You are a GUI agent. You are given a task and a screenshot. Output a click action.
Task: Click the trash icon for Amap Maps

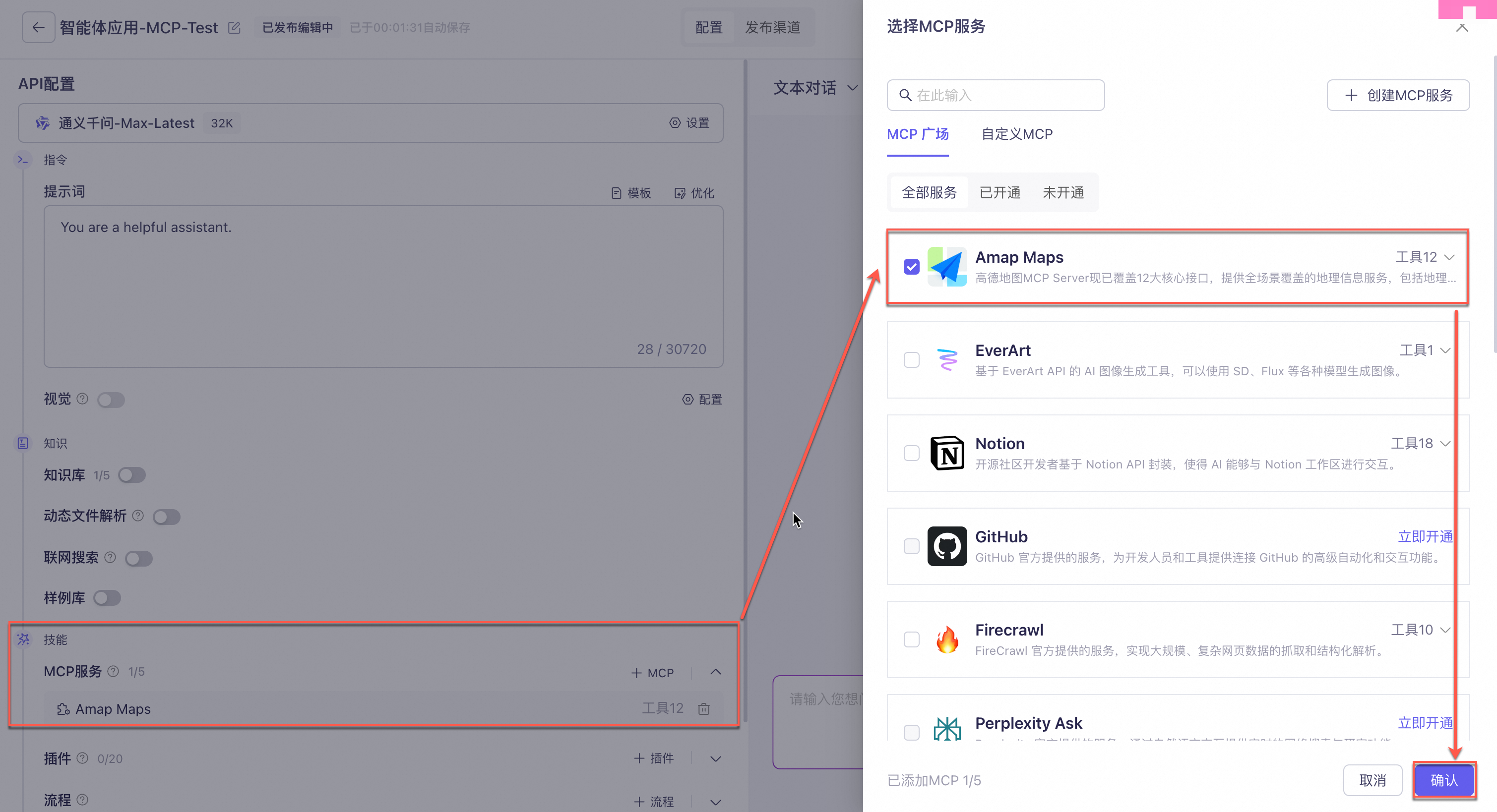(x=704, y=708)
